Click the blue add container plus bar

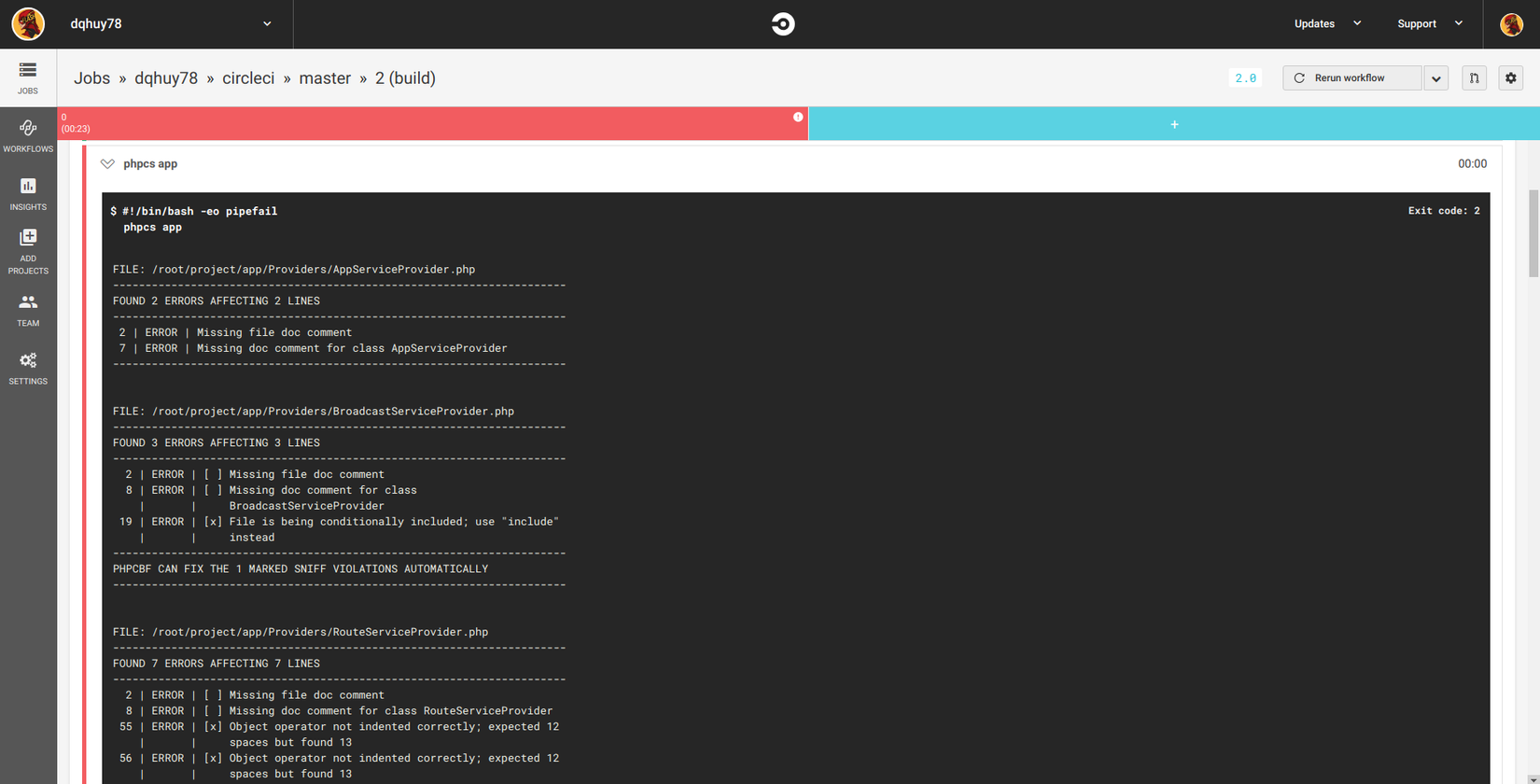click(x=1174, y=123)
